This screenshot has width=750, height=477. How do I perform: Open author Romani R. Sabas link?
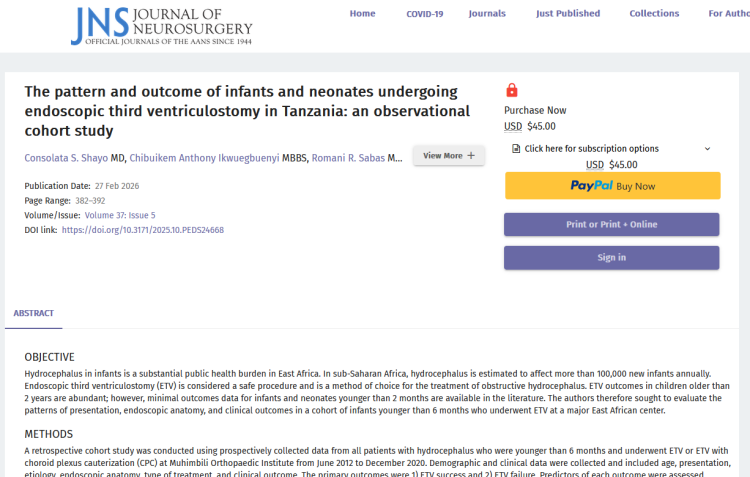(348, 158)
